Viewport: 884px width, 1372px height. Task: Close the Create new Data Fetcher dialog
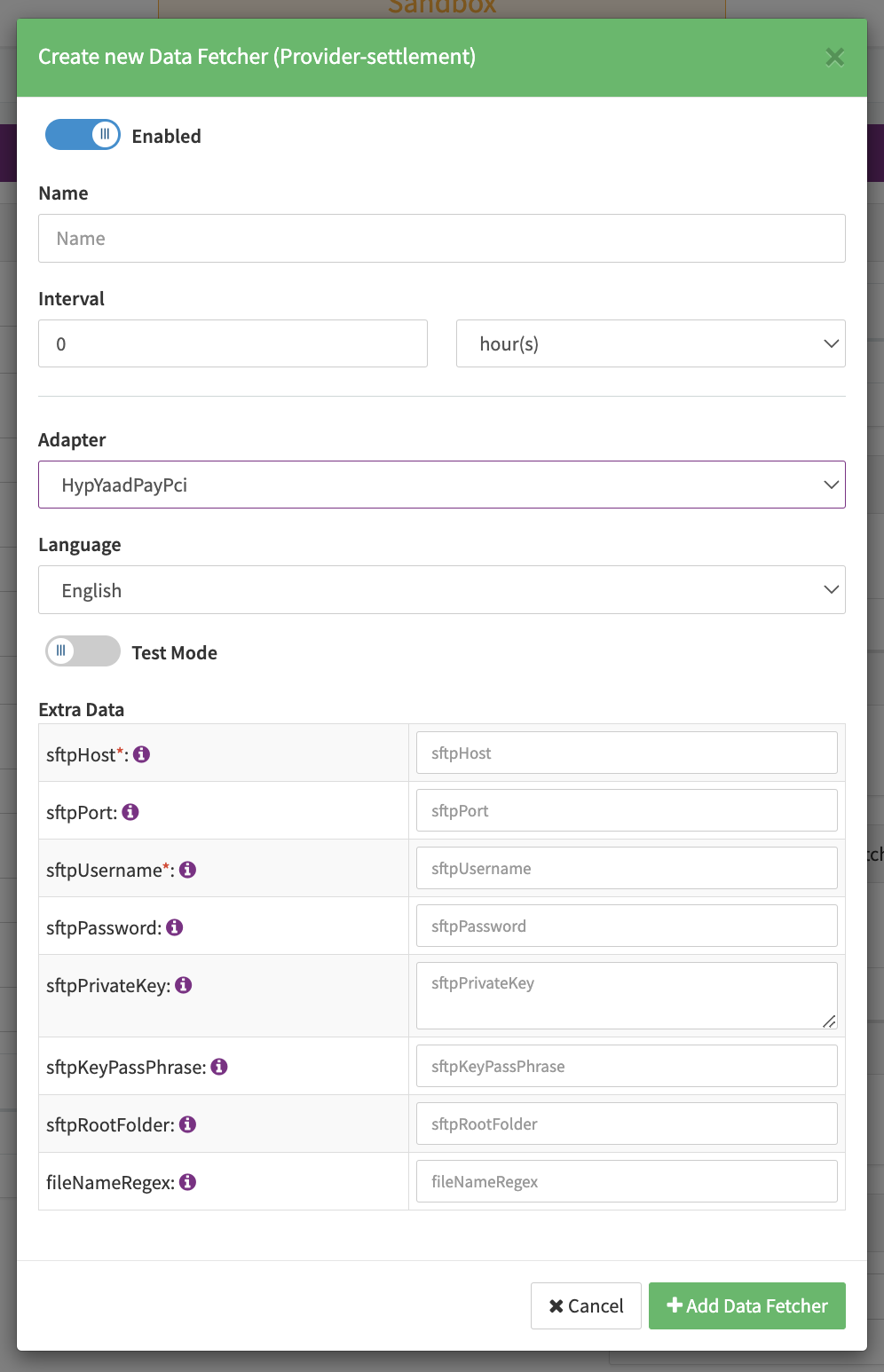click(x=834, y=58)
